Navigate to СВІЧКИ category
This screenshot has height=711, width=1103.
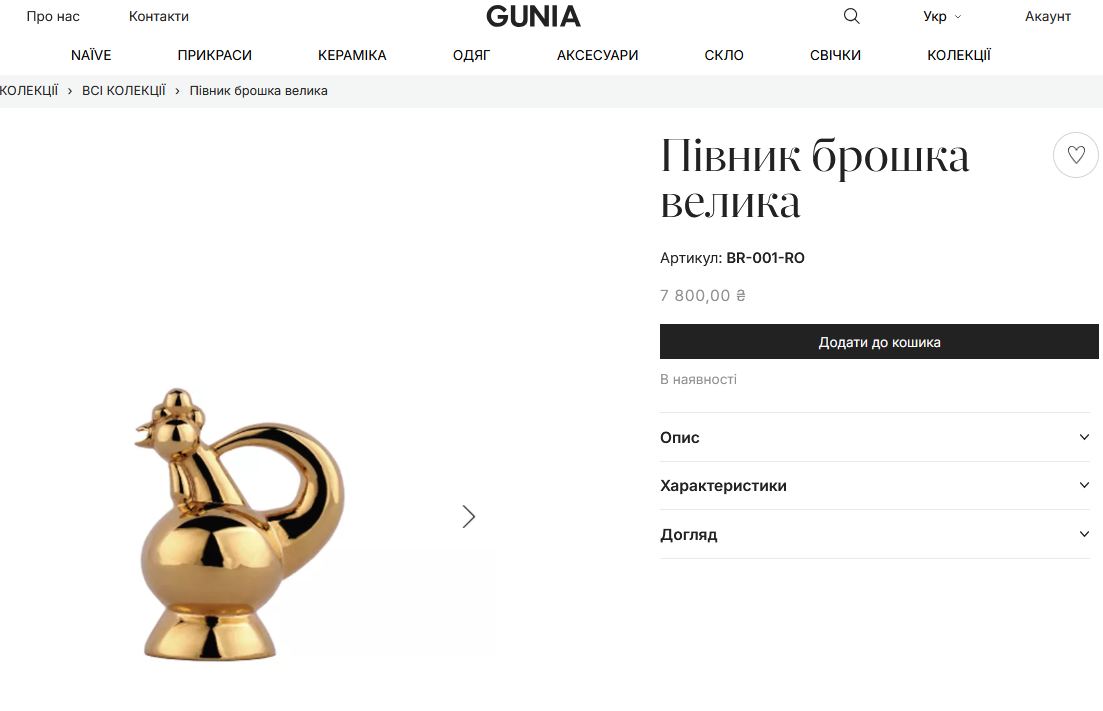click(835, 55)
